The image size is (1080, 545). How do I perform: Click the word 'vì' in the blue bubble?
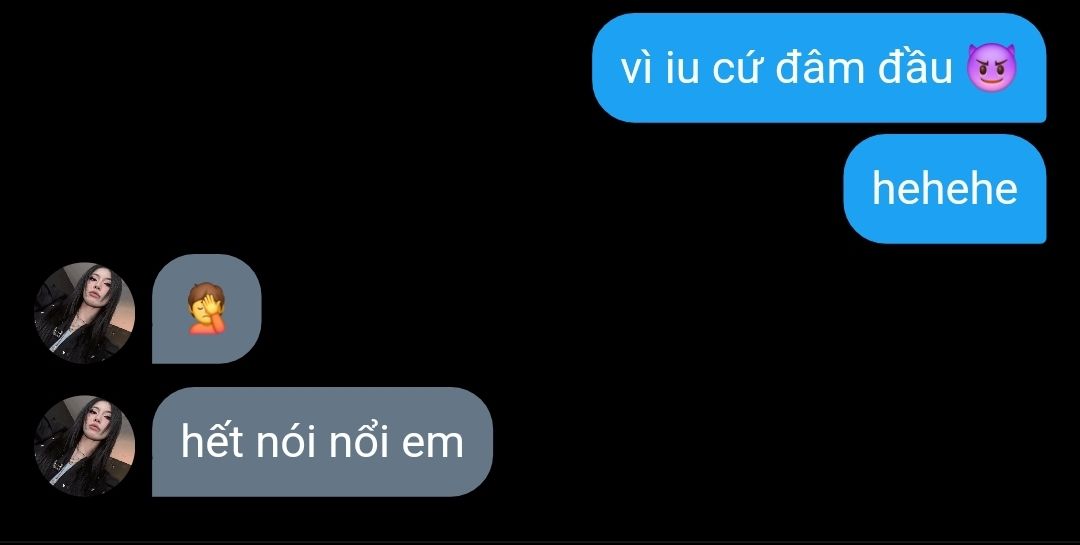(x=636, y=69)
